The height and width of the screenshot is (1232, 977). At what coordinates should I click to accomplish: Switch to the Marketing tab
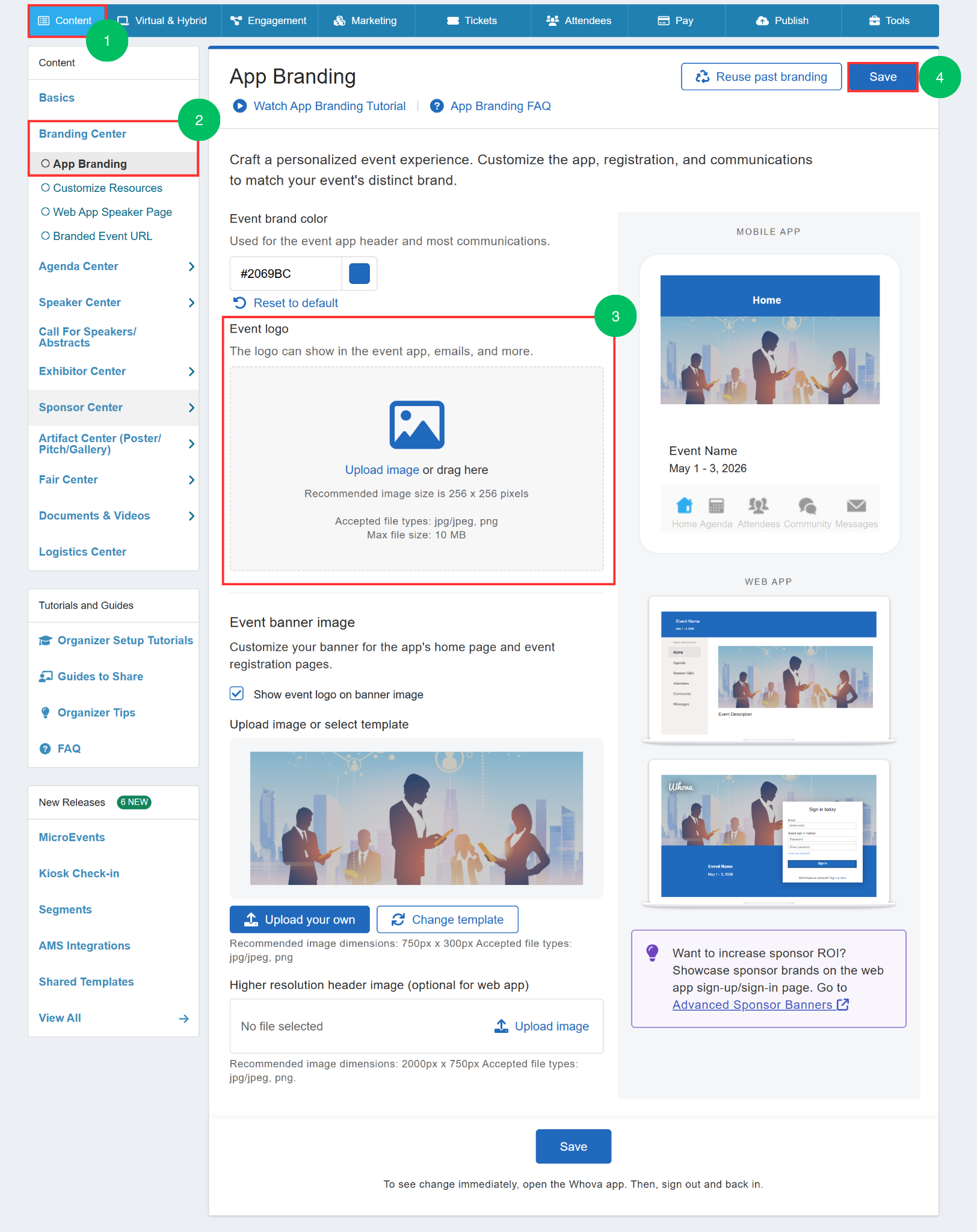pyautogui.click(x=366, y=21)
